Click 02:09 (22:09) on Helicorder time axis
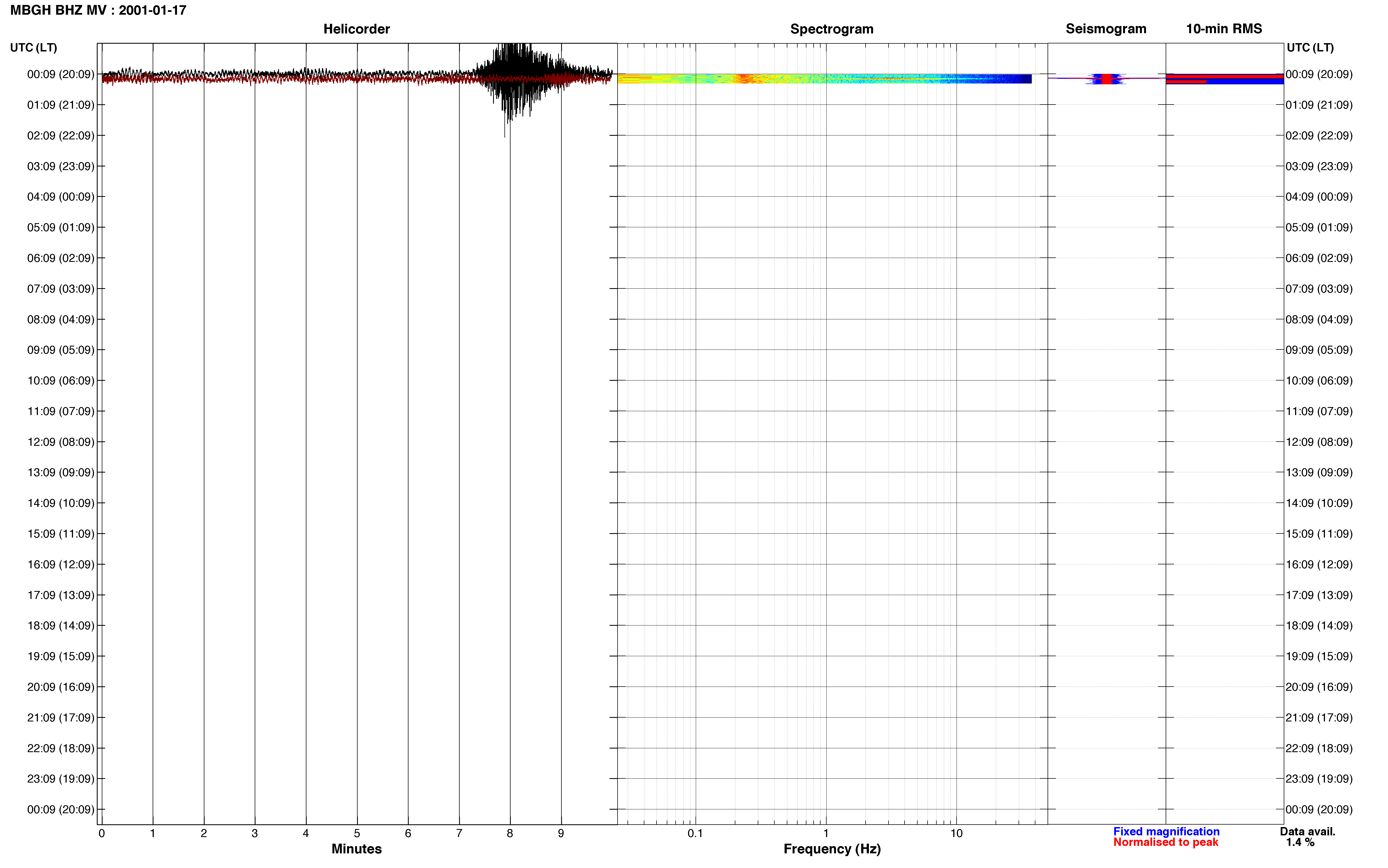1388x868 pixels. click(x=61, y=135)
